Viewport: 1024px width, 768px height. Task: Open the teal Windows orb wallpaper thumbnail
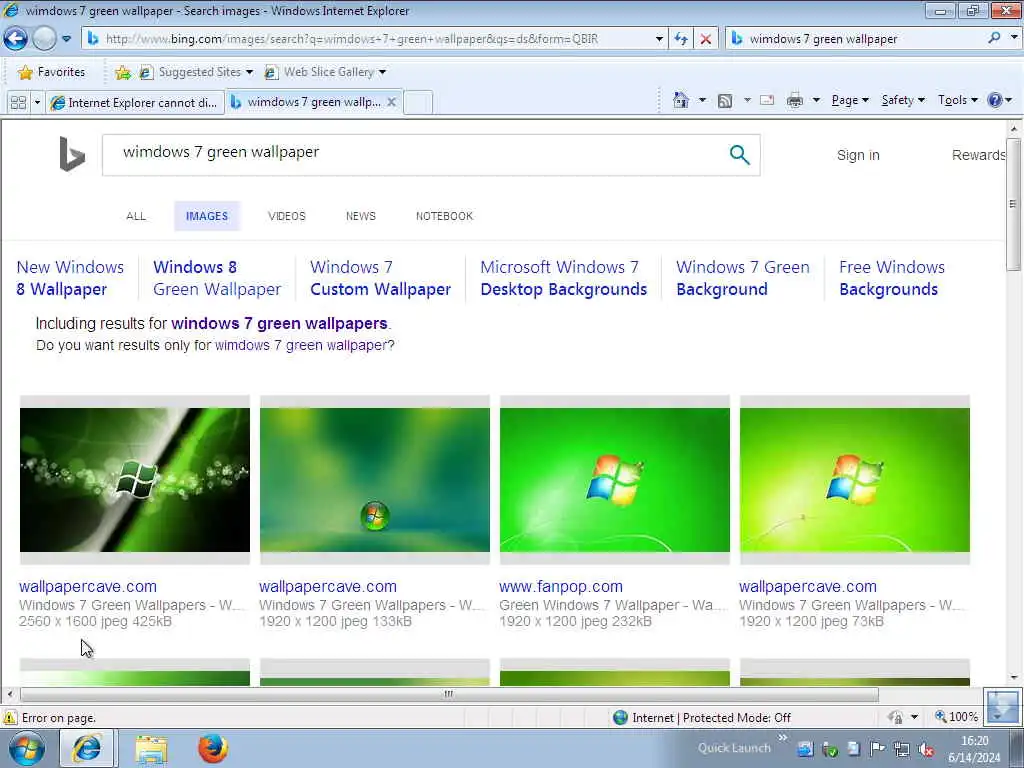[x=375, y=480]
